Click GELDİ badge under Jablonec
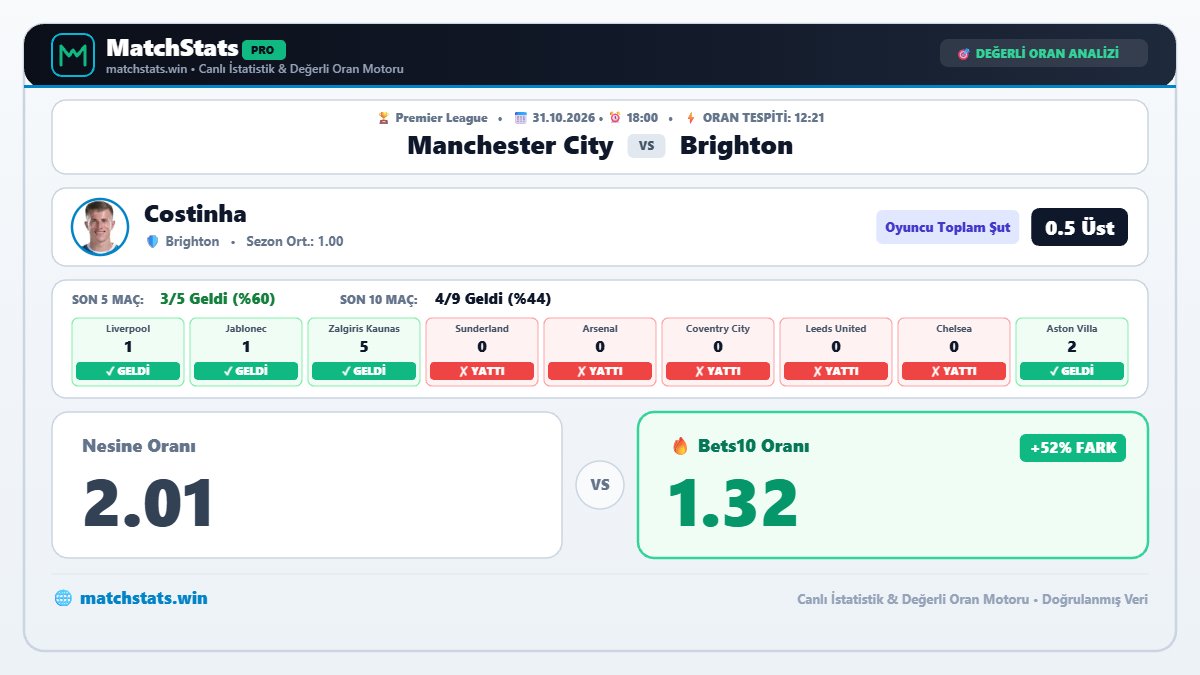The height and width of the screenshot is (675, 1200). (x=246, y=371)
